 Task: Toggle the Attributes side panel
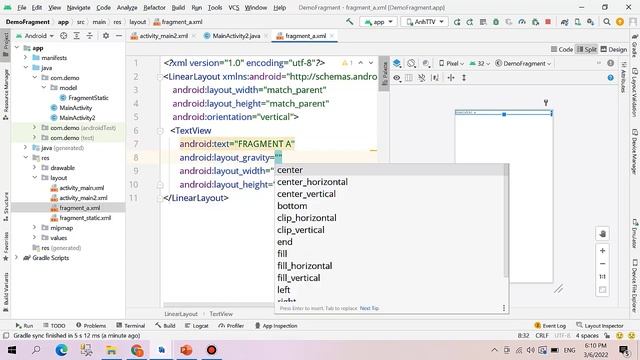point(623,76)
